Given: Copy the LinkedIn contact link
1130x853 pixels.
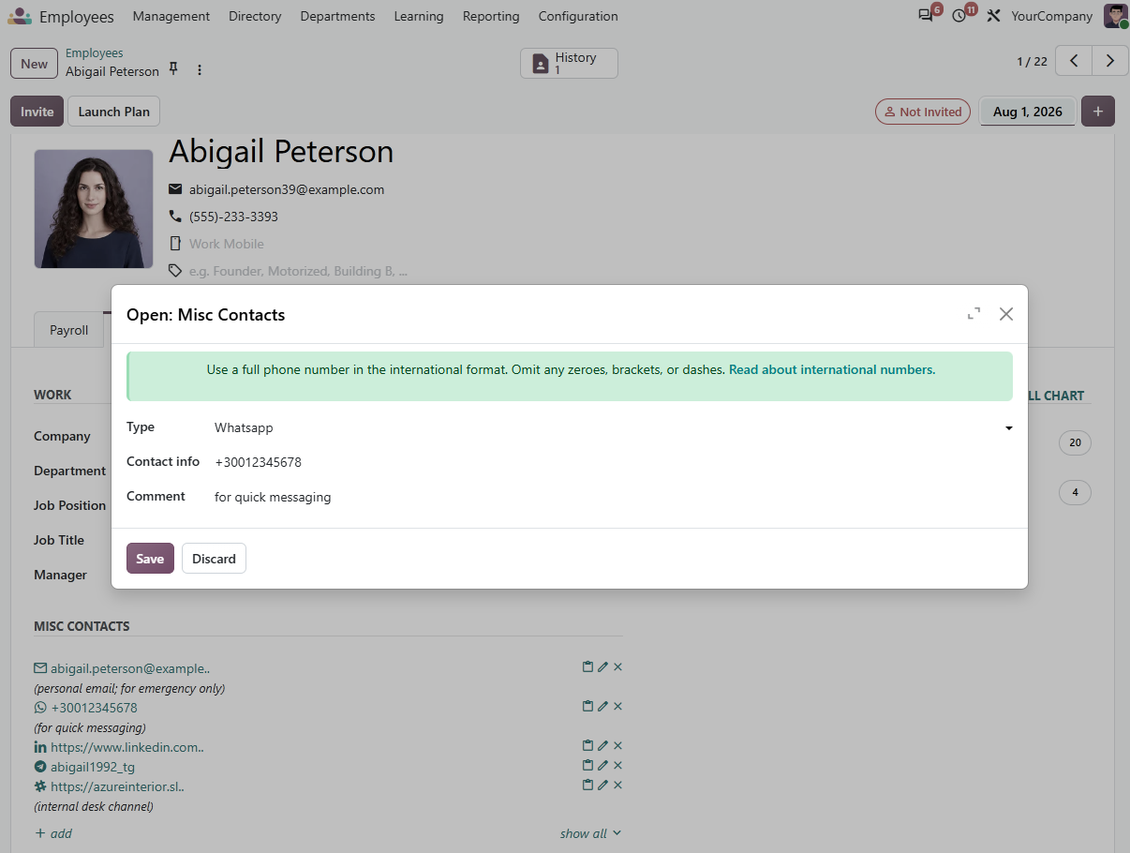Looking at the screenshot, I should [x=587, y=746].
